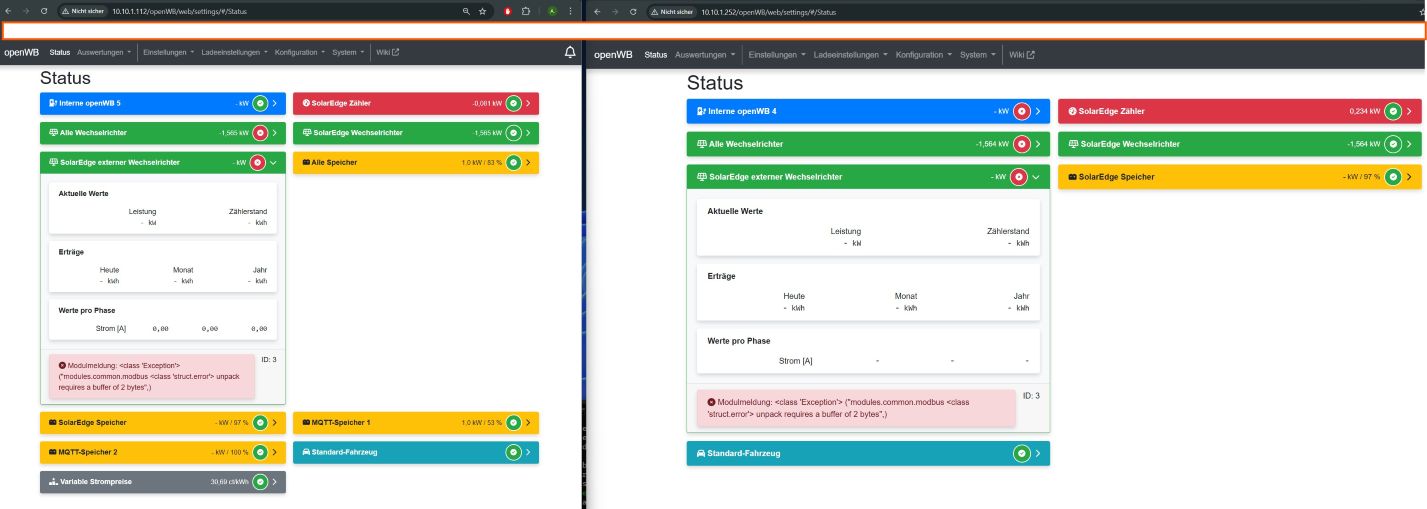
Task: Click the red extension icon in left browser toolbar
Action: tap(508, 11)
